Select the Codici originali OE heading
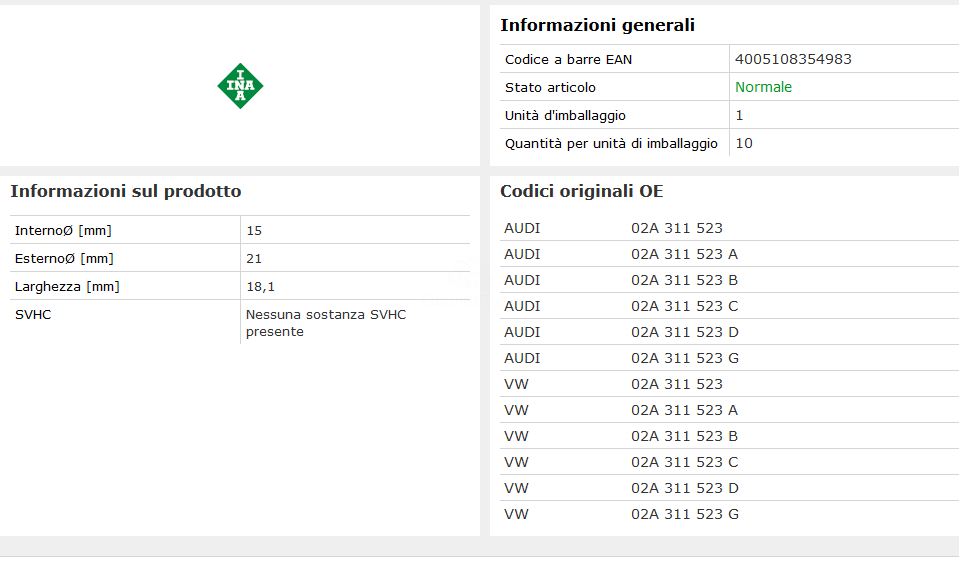 pyautogui.click(x=581, y=191)
